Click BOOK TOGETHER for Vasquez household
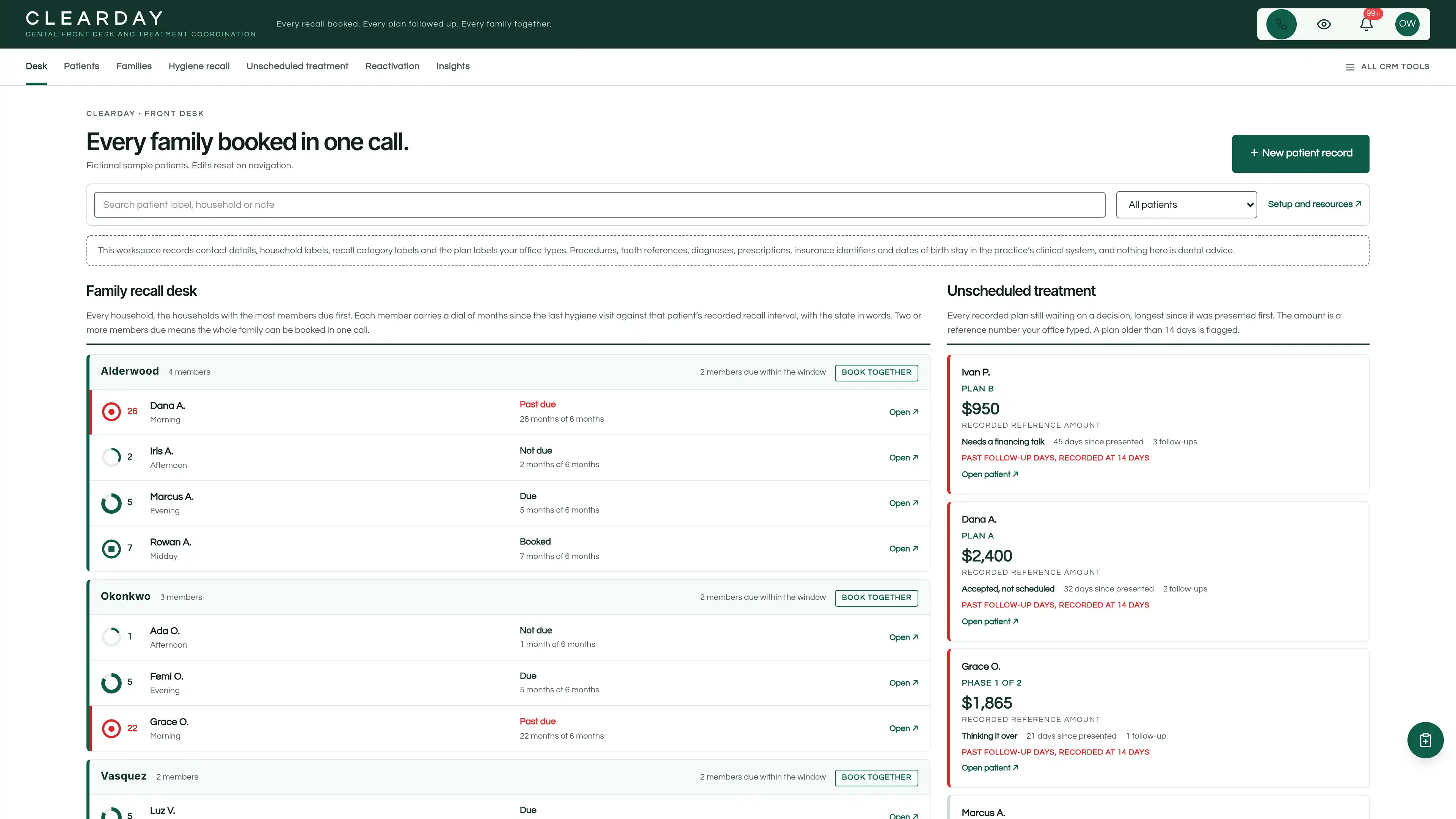Screen dimensions: 1456x819 click(x=876, y=777)
